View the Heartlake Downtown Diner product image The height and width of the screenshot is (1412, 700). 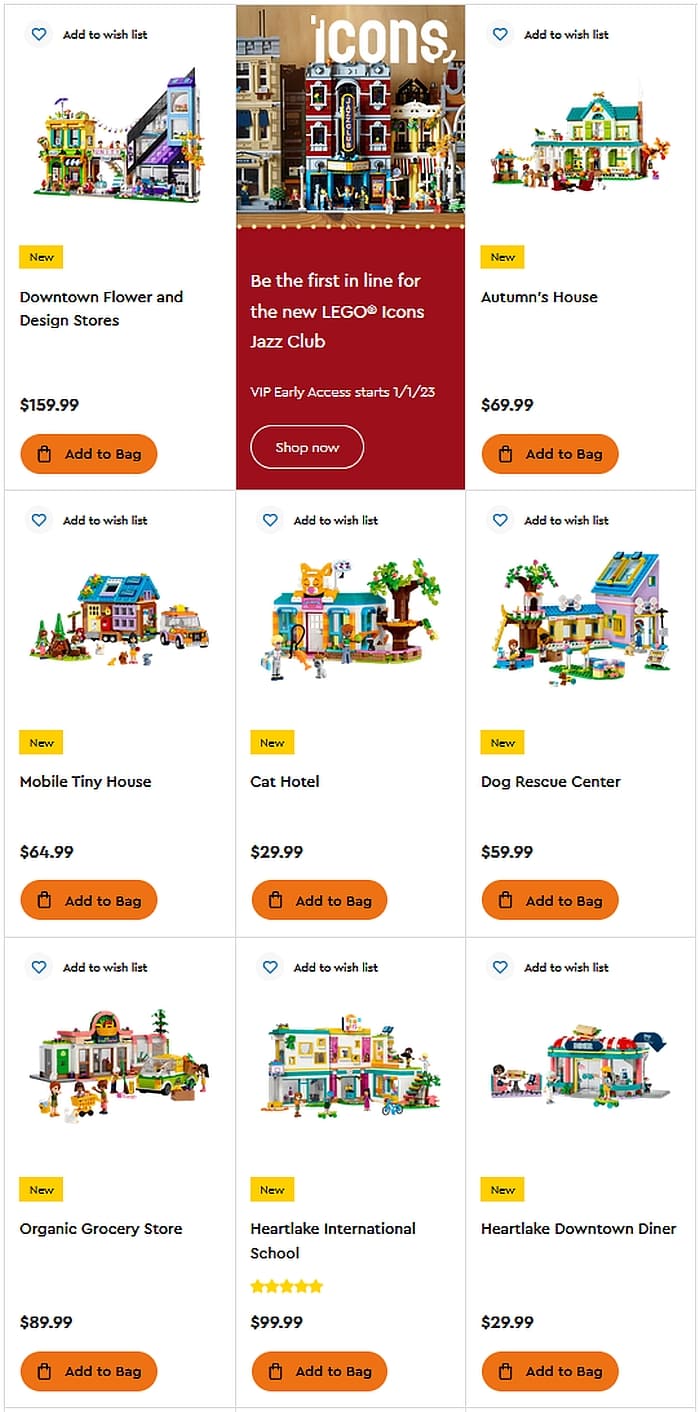580,1067
